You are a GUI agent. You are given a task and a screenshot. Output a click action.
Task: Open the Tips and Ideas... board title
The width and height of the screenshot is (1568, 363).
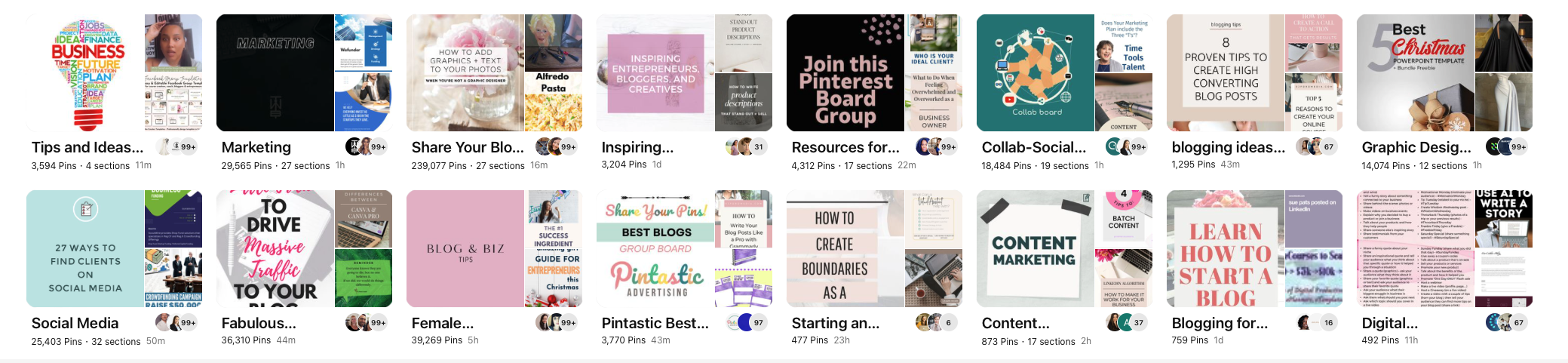(87, 147)
